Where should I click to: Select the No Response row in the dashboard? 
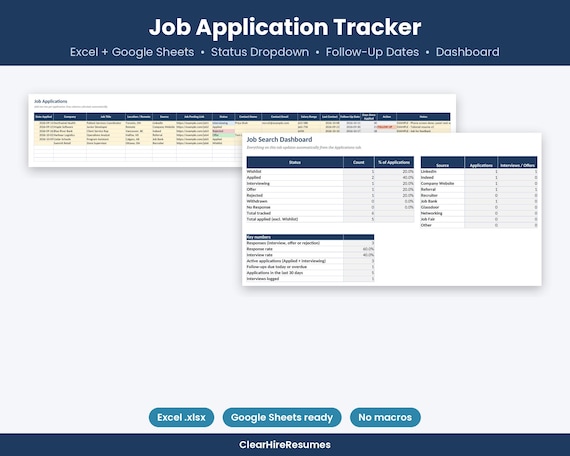click(330, 207)
